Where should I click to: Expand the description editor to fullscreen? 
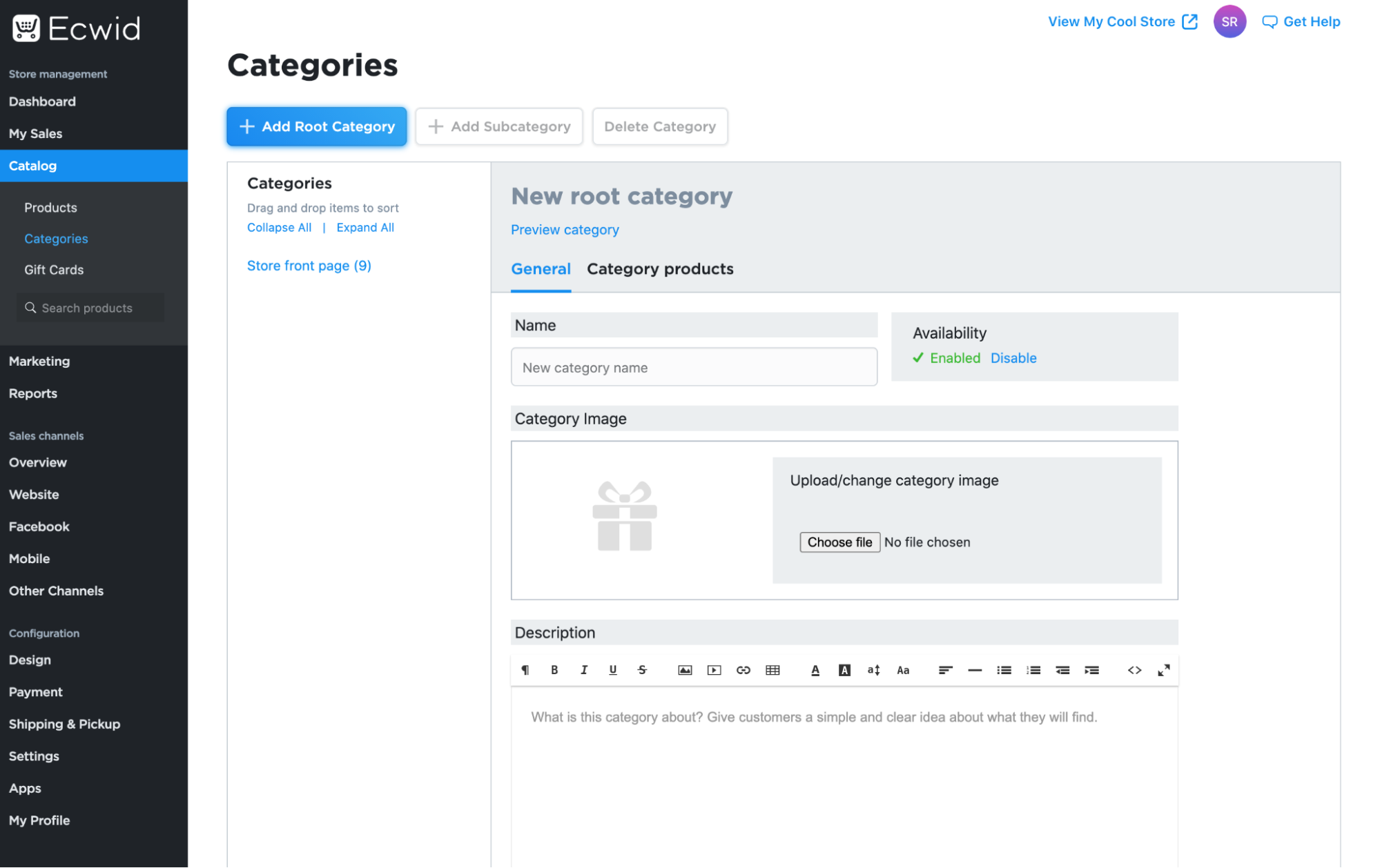coord(1164,669)
